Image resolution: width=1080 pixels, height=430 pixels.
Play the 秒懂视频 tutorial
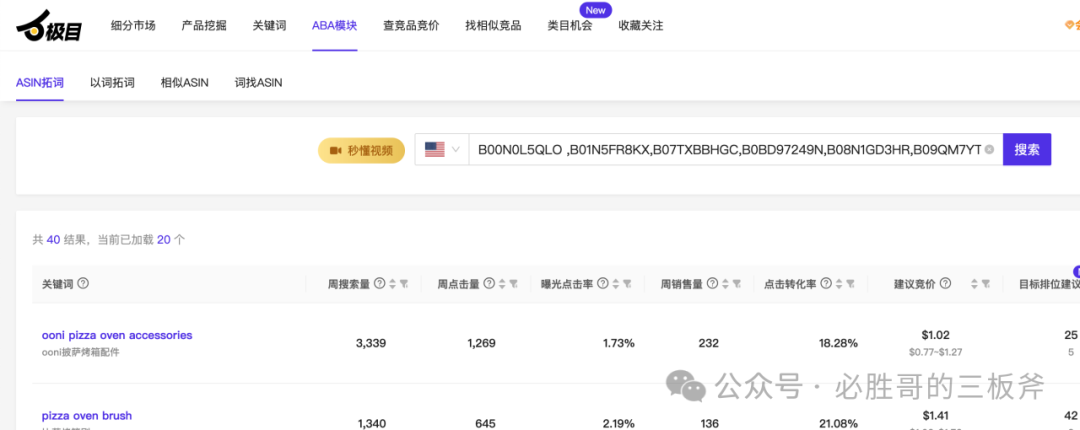tap(362, 150)
